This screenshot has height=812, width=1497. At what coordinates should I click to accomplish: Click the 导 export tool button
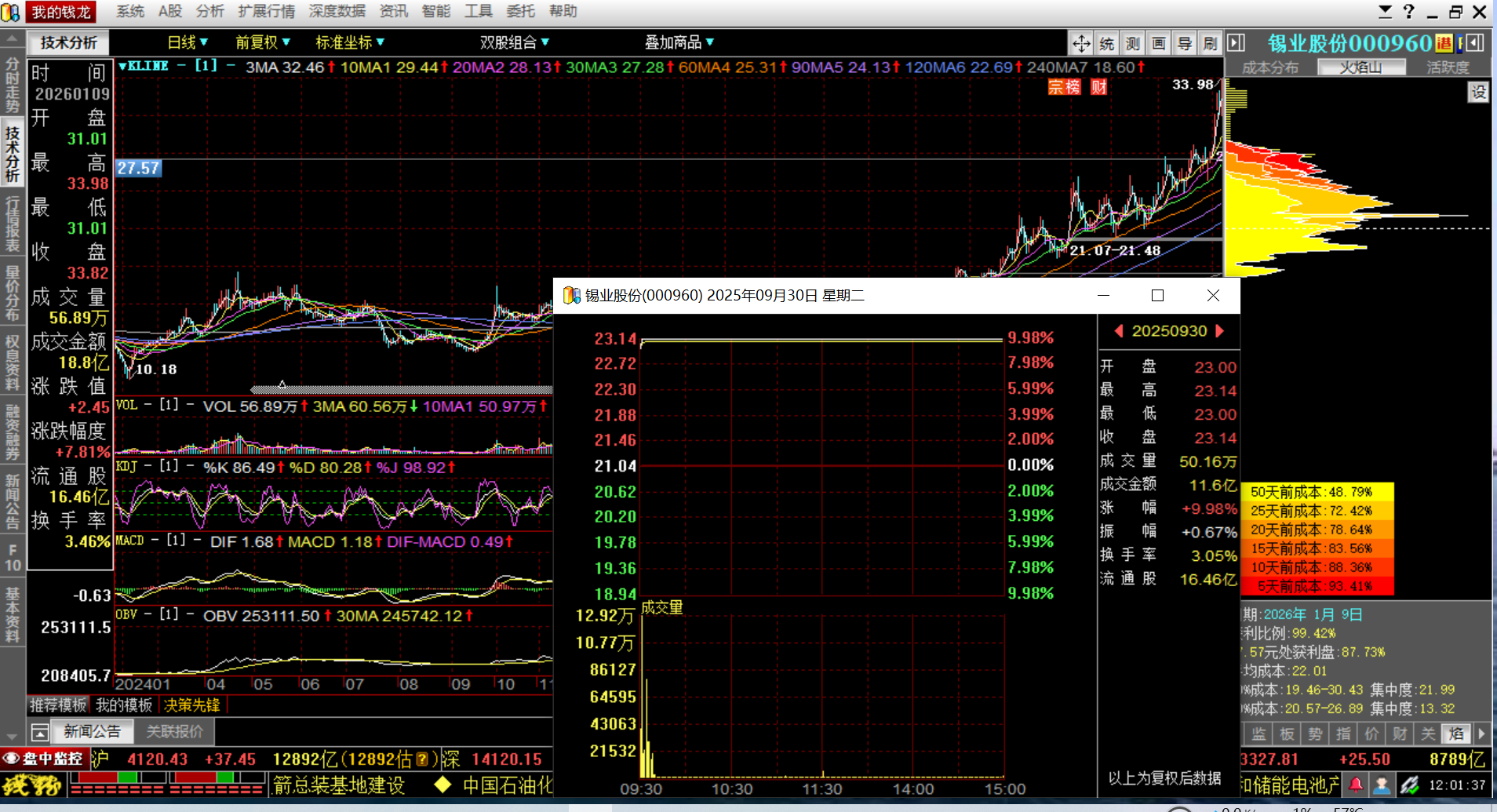[1185, 43]
